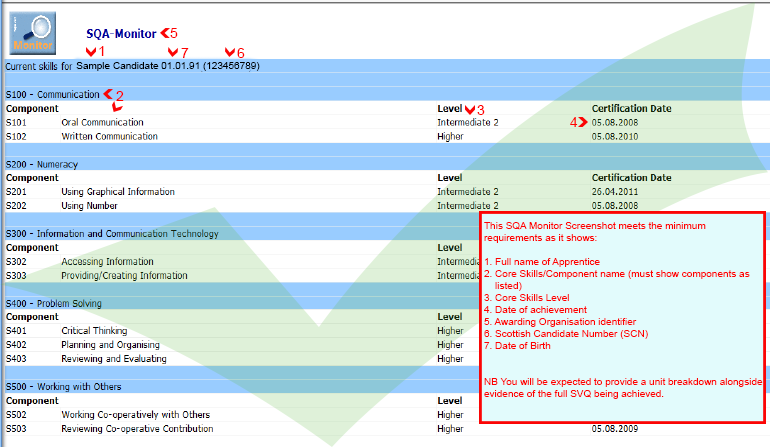
Task: Click red arrow marker numbered 1
Action: 92,51
